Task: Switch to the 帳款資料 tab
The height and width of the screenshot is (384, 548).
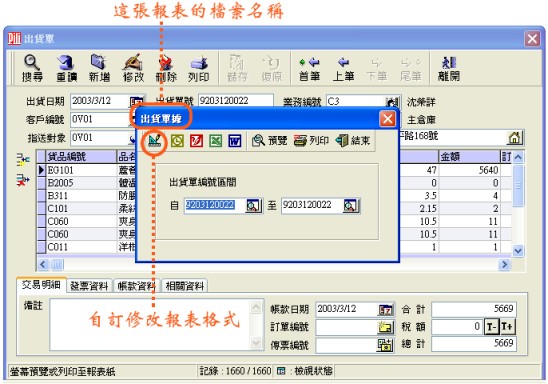Action: click(x=136, y=286)
